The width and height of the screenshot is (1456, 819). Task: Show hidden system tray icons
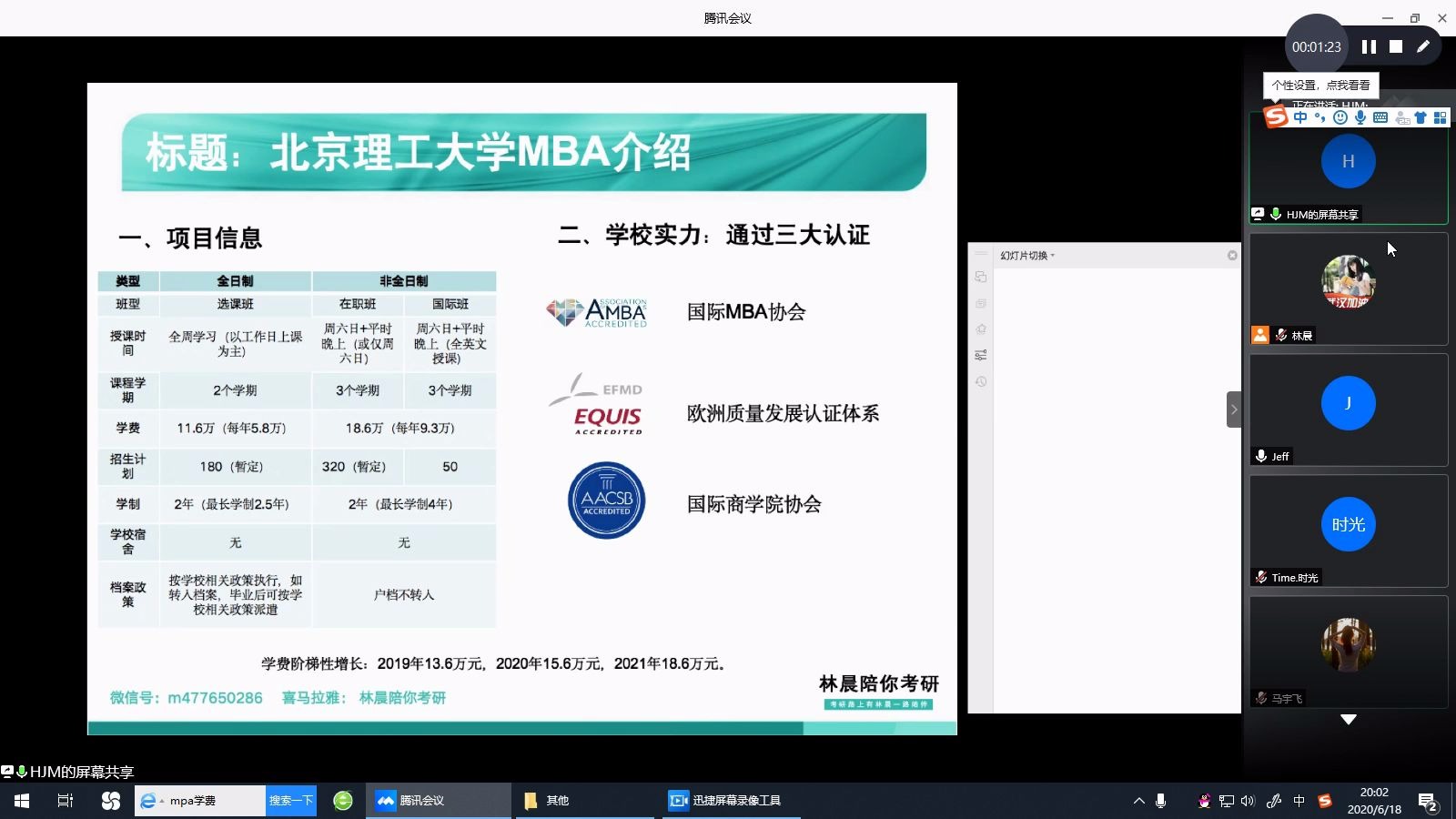(x=1138, y=801)
